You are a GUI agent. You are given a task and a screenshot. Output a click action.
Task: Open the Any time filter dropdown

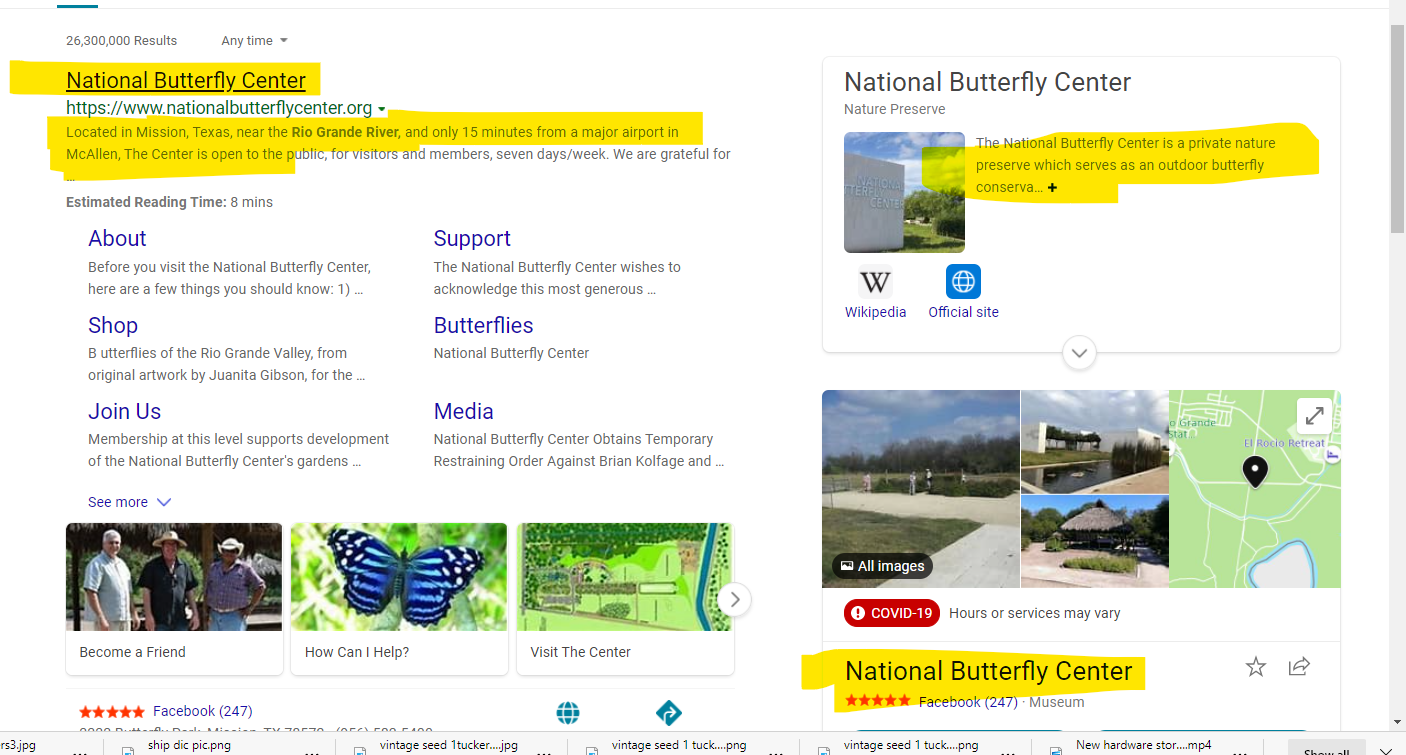[254, 41]
